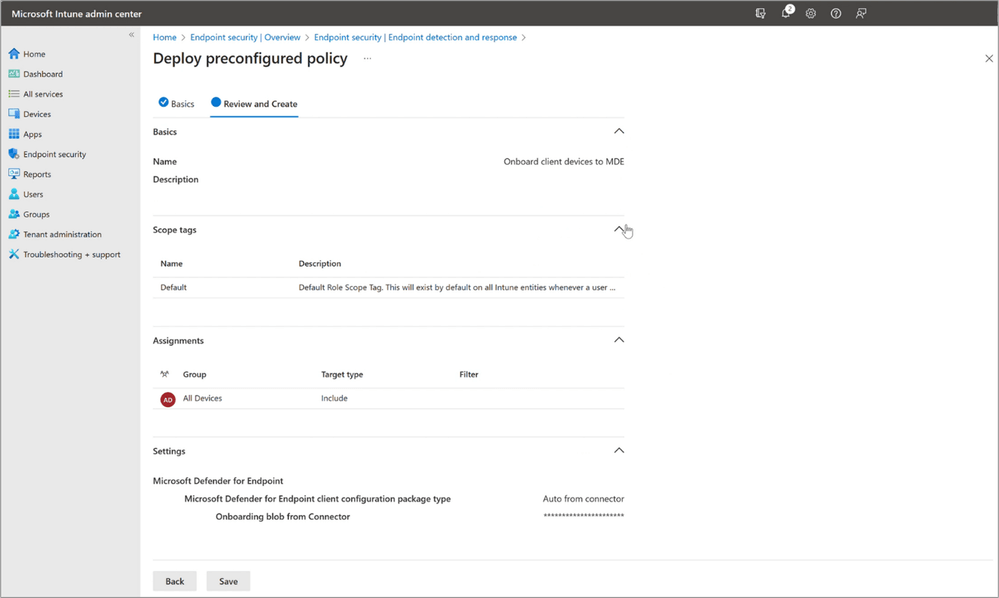Collapse the Basics section
This screenshot has width=999, height=598.
click(x=619, y=131)
